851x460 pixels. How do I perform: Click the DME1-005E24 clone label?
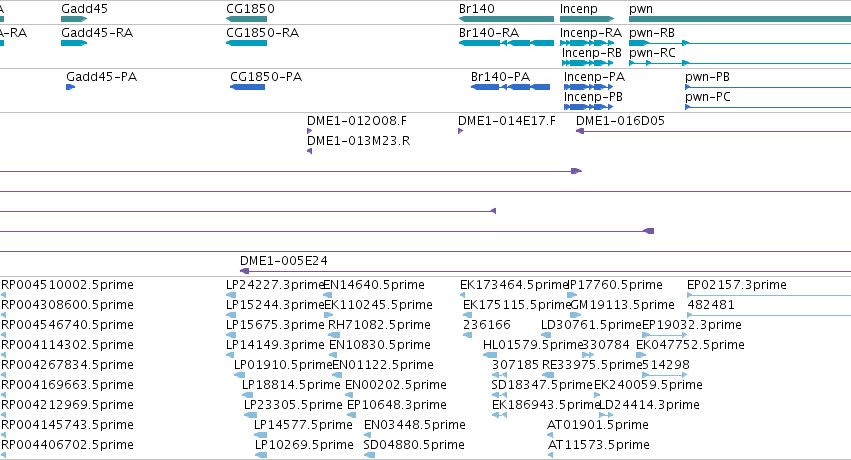[x=284, y=261]
